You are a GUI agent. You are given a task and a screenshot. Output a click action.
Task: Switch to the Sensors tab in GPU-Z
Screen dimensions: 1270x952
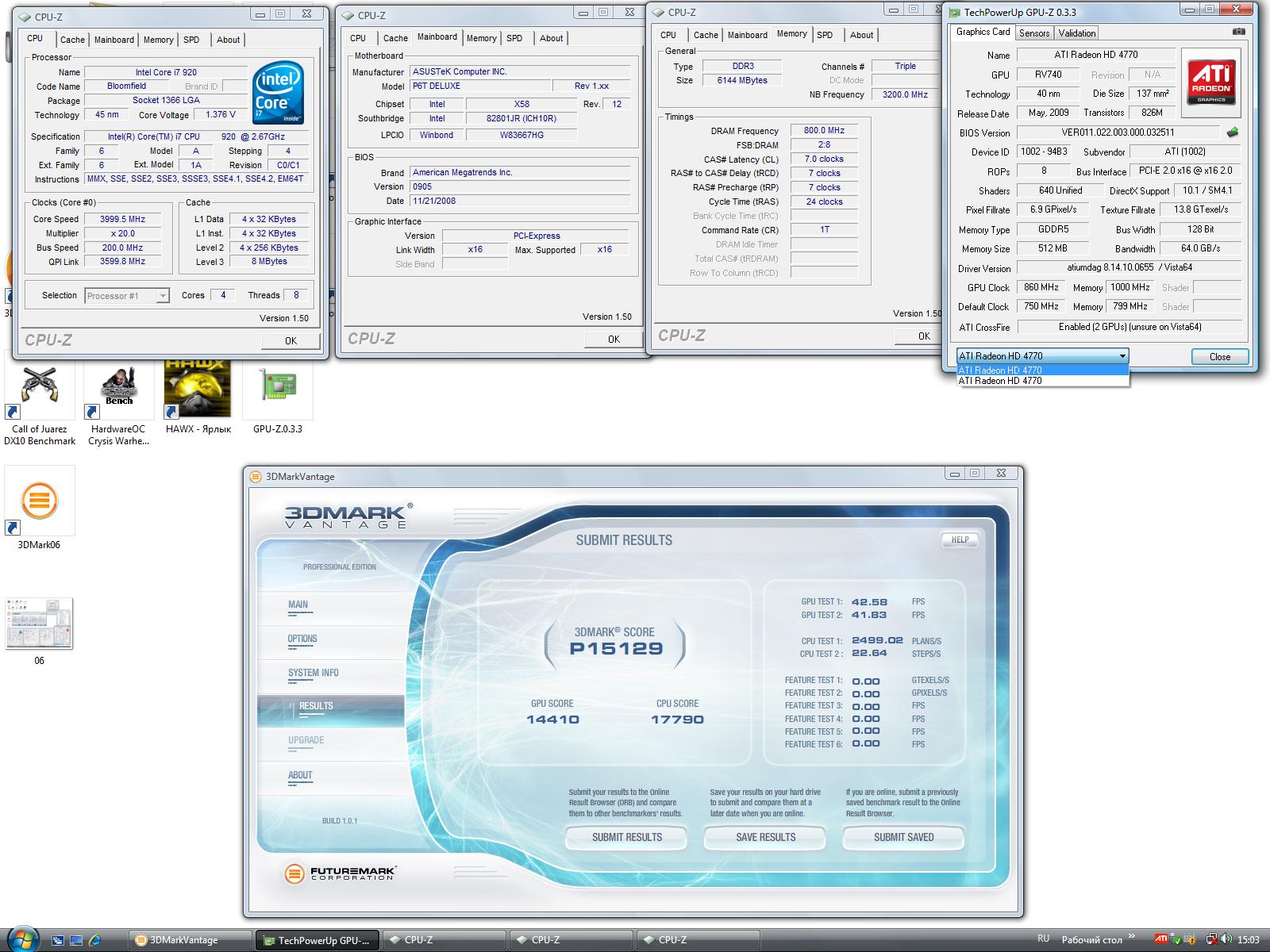[1034, 33]
